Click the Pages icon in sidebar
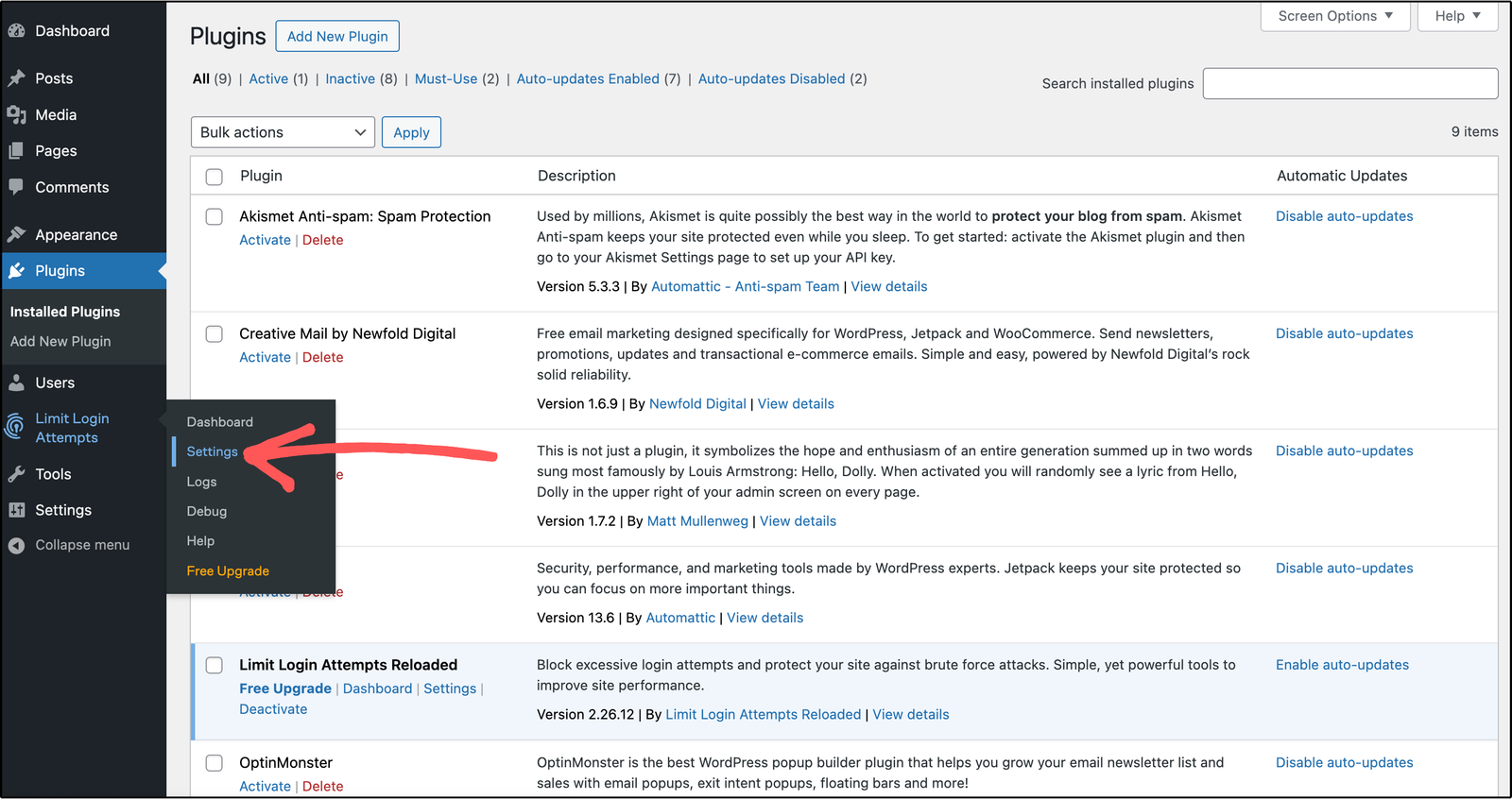Screen dimensions: 1512x799 click(x=16, y=151)
